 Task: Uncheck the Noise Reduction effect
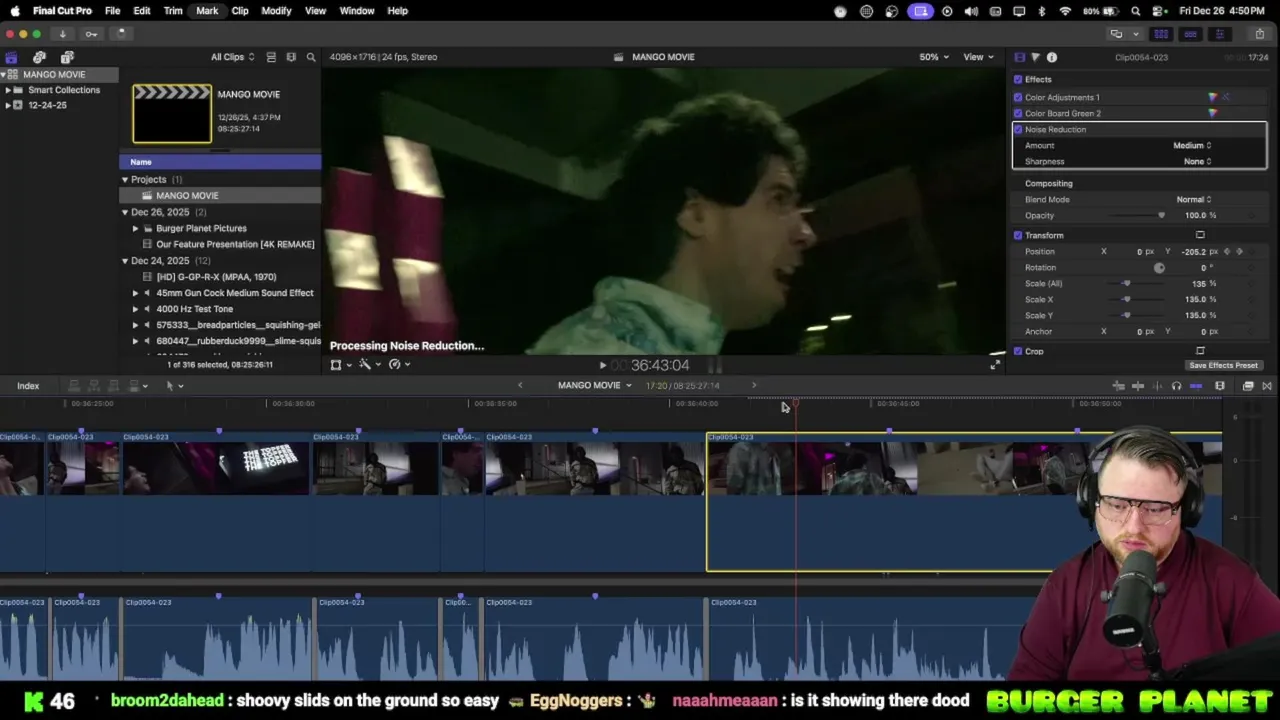click(1018, 129)
